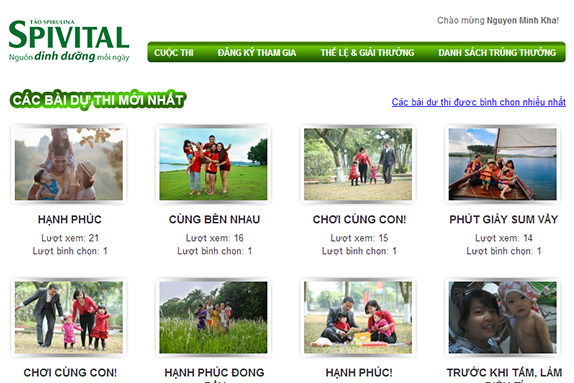View PHÚT GIÂY SUM VẦY boat photo
The image size is (574, 383).
tap(503, 164)
